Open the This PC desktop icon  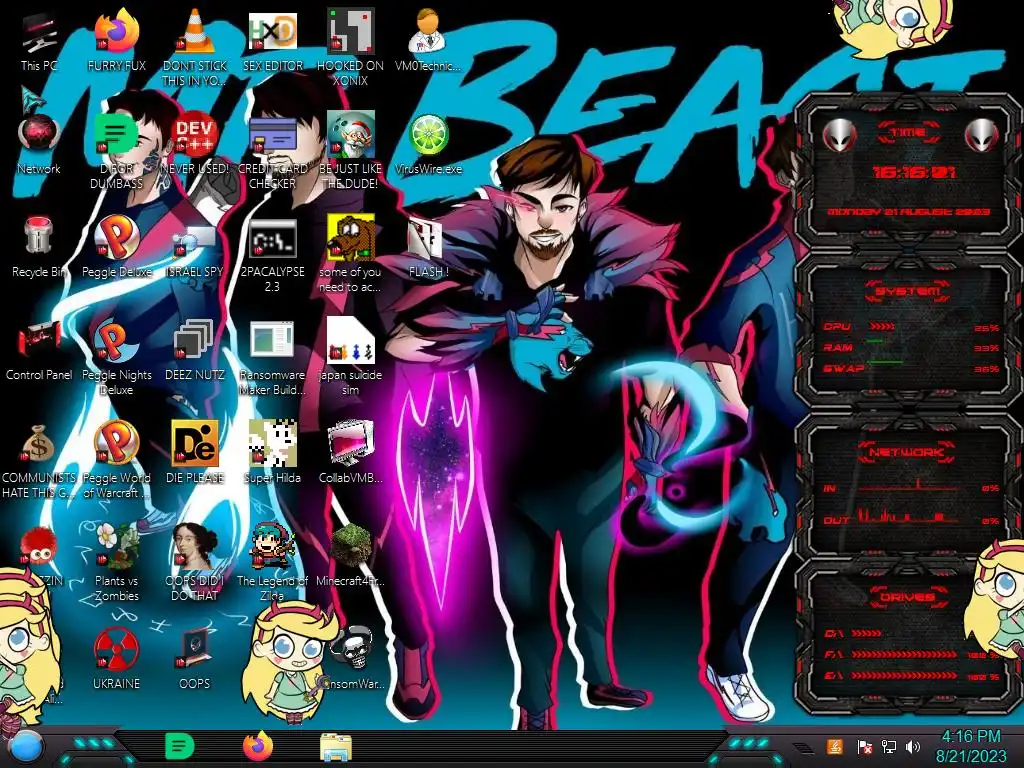click(39, 34)
